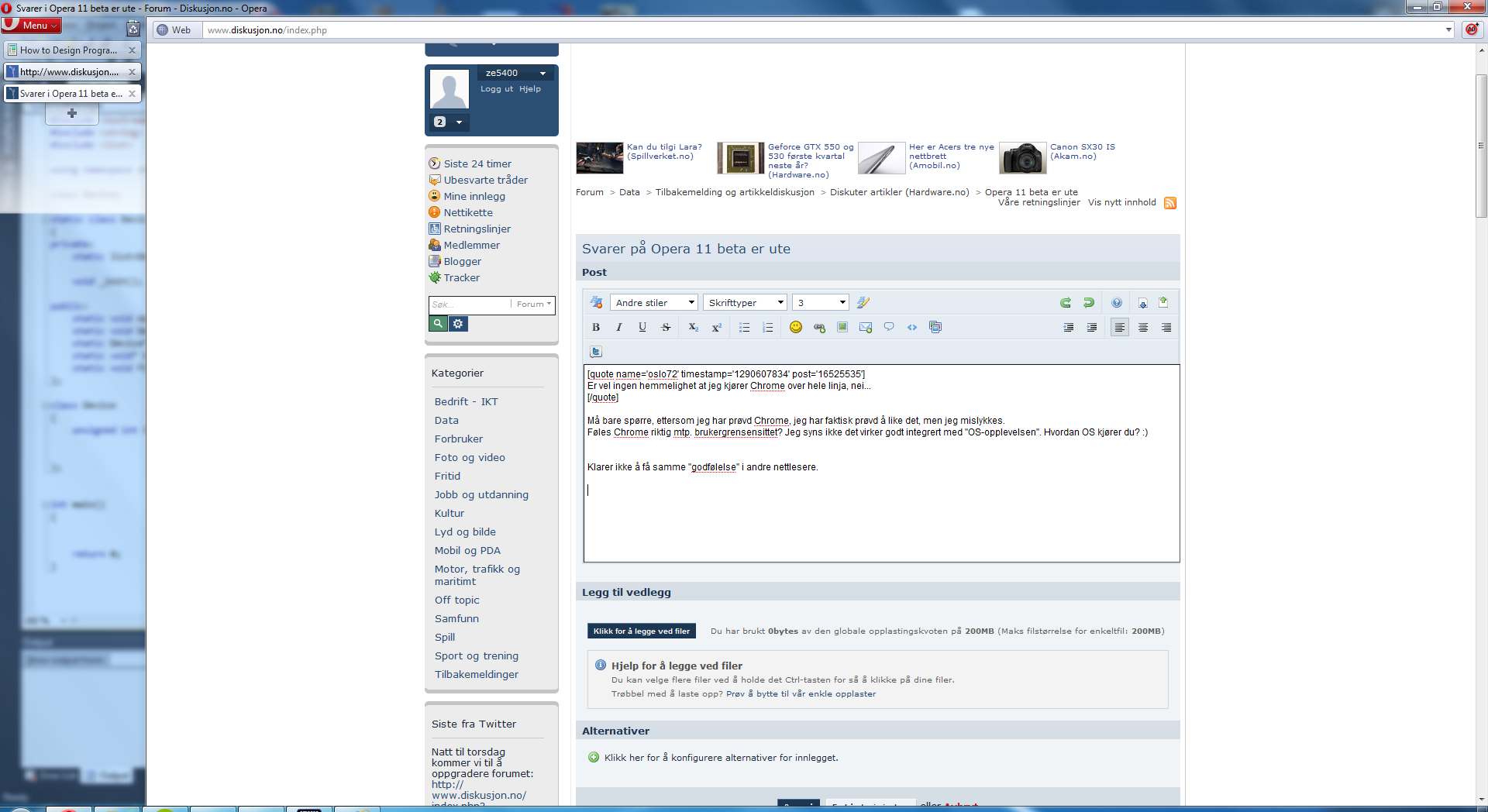Open the Diskuter artikler (Hardware.no) breadcrumb
This screenshot has height=812, width=1488.
[900, 192]
